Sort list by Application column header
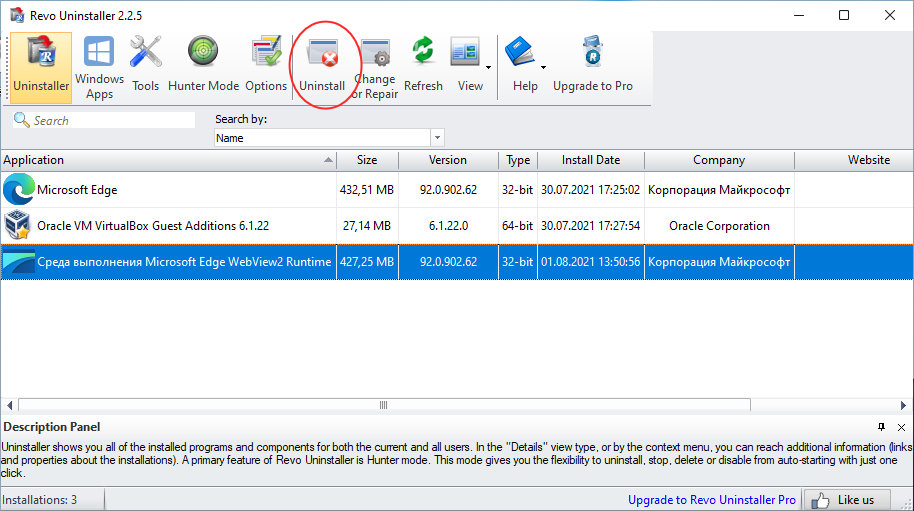 pyautogui.click(x=168, y=160)
